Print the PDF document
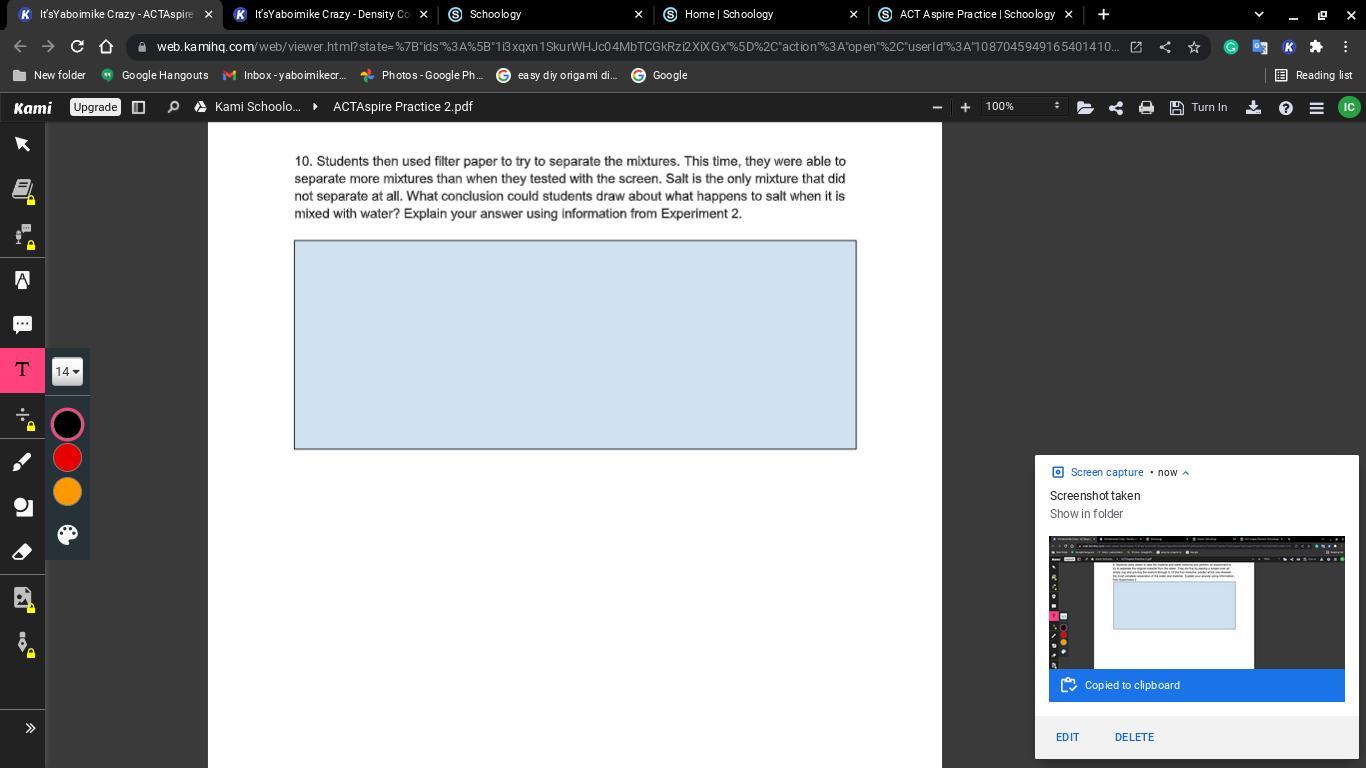The image size is (1366, 768). point(1146,107)
